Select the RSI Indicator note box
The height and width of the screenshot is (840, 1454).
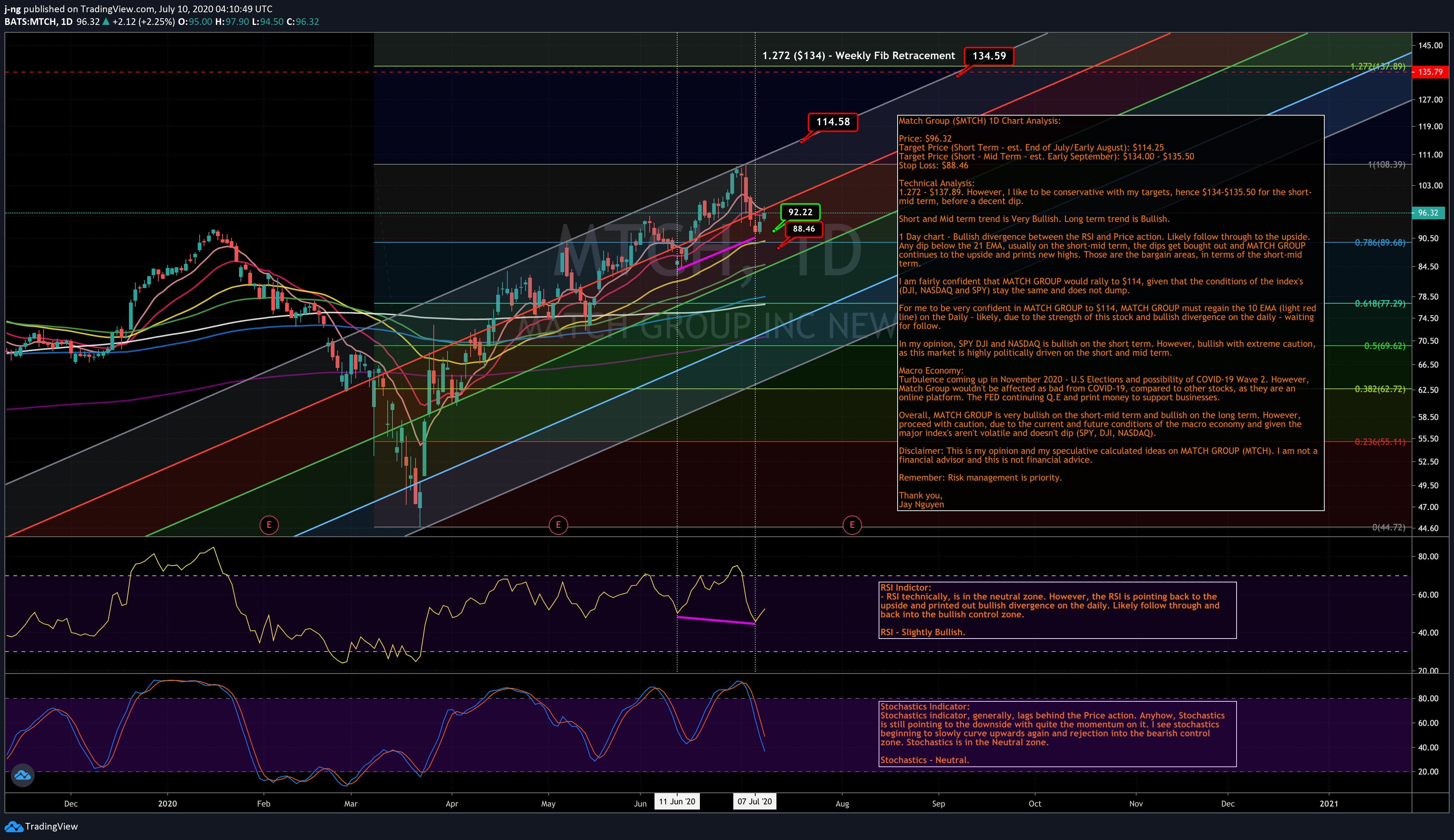coord(1057,610)
